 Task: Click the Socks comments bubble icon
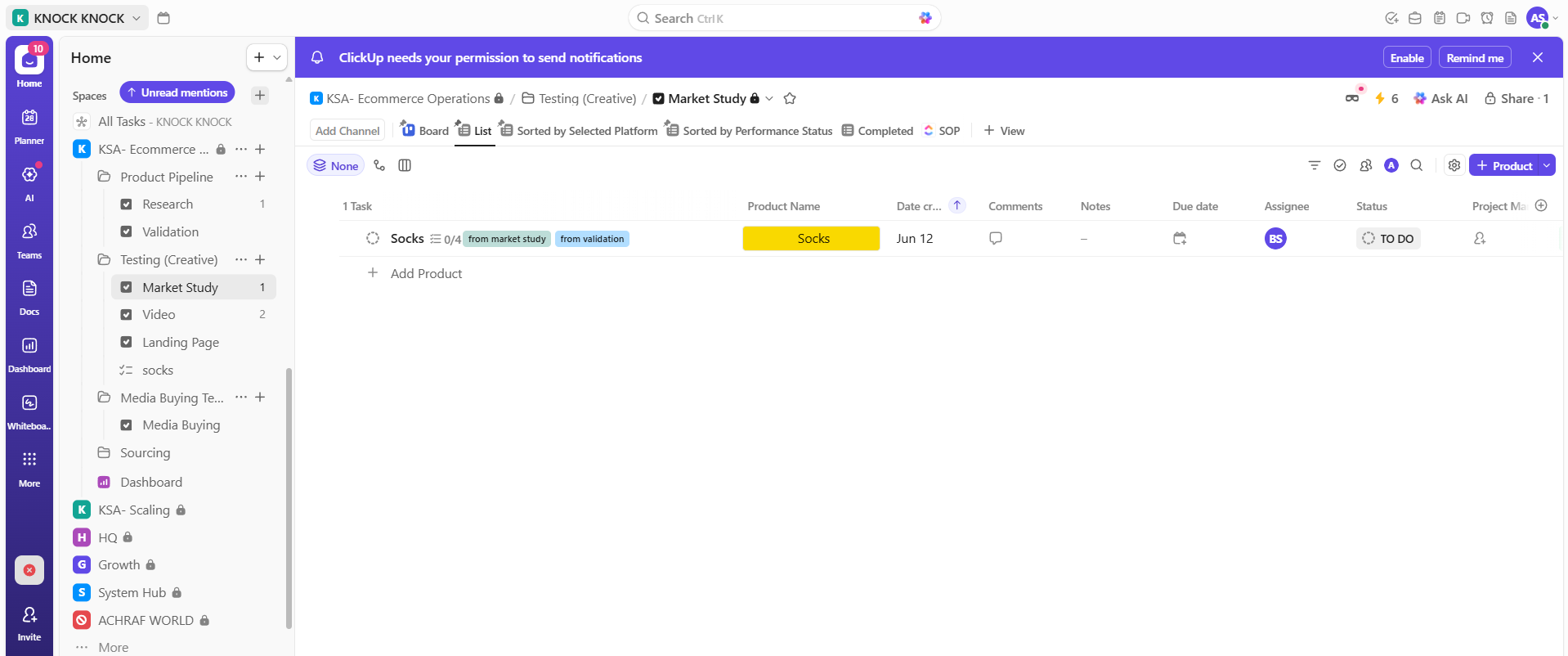click(995, 239)
